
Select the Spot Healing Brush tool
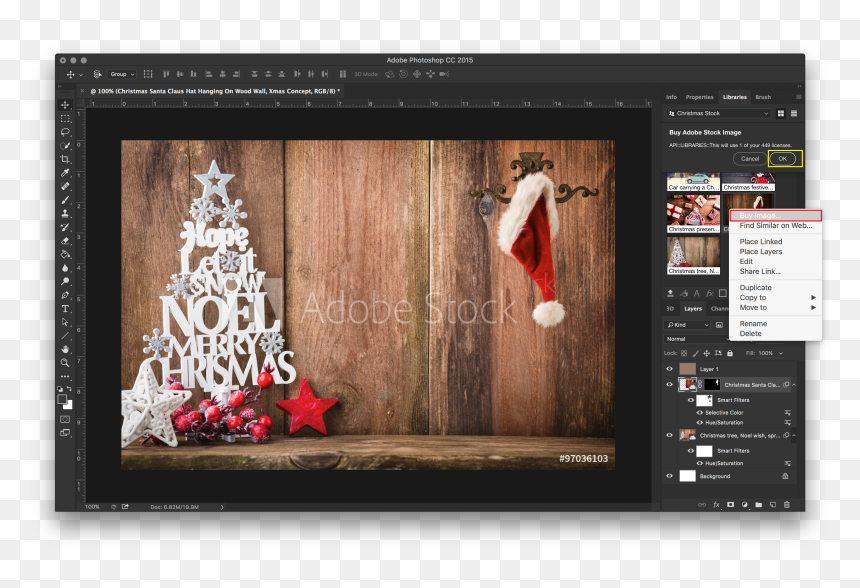pyautogui.click(x=65, y=186)
